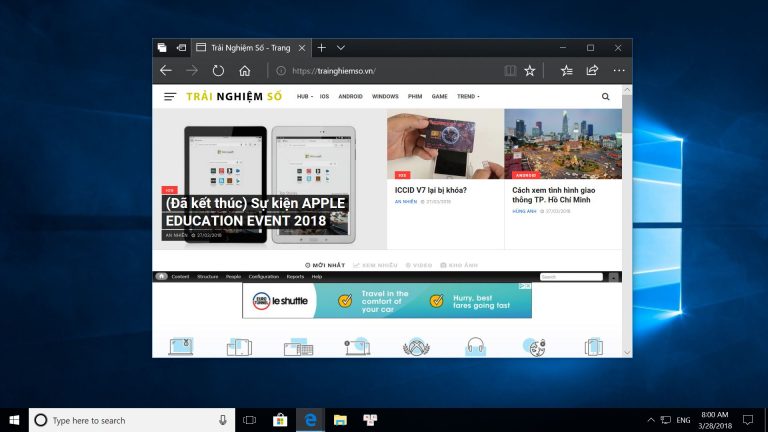Read ICCID V7 lại bị khóa article
Screen dimensions: 768x432
[x=431, y=190]
